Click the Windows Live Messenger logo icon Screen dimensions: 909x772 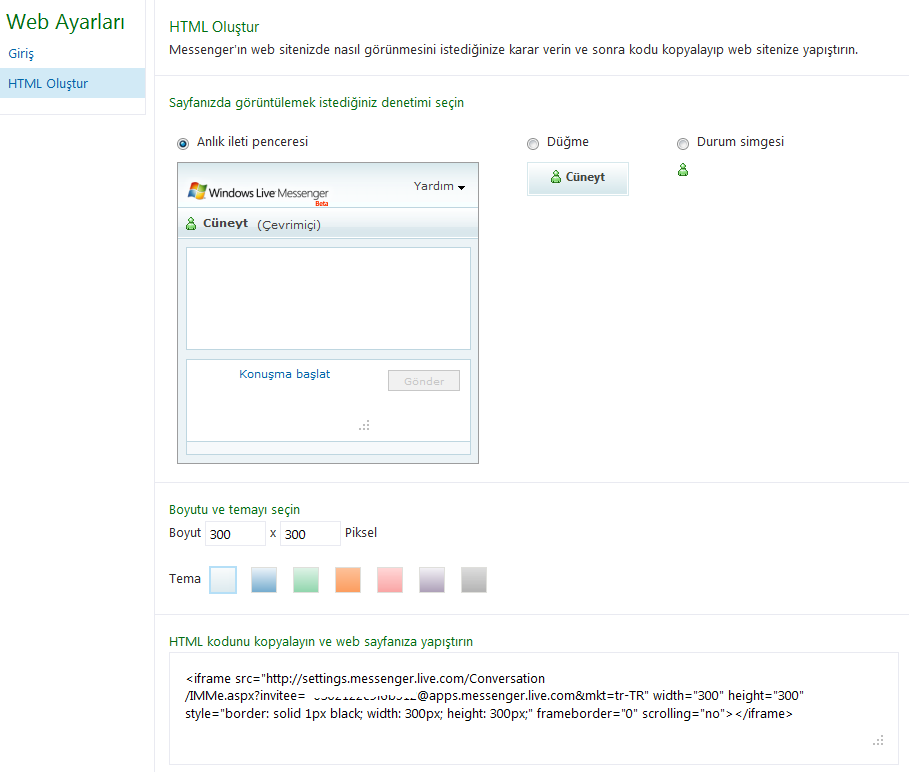coord(197,191)
